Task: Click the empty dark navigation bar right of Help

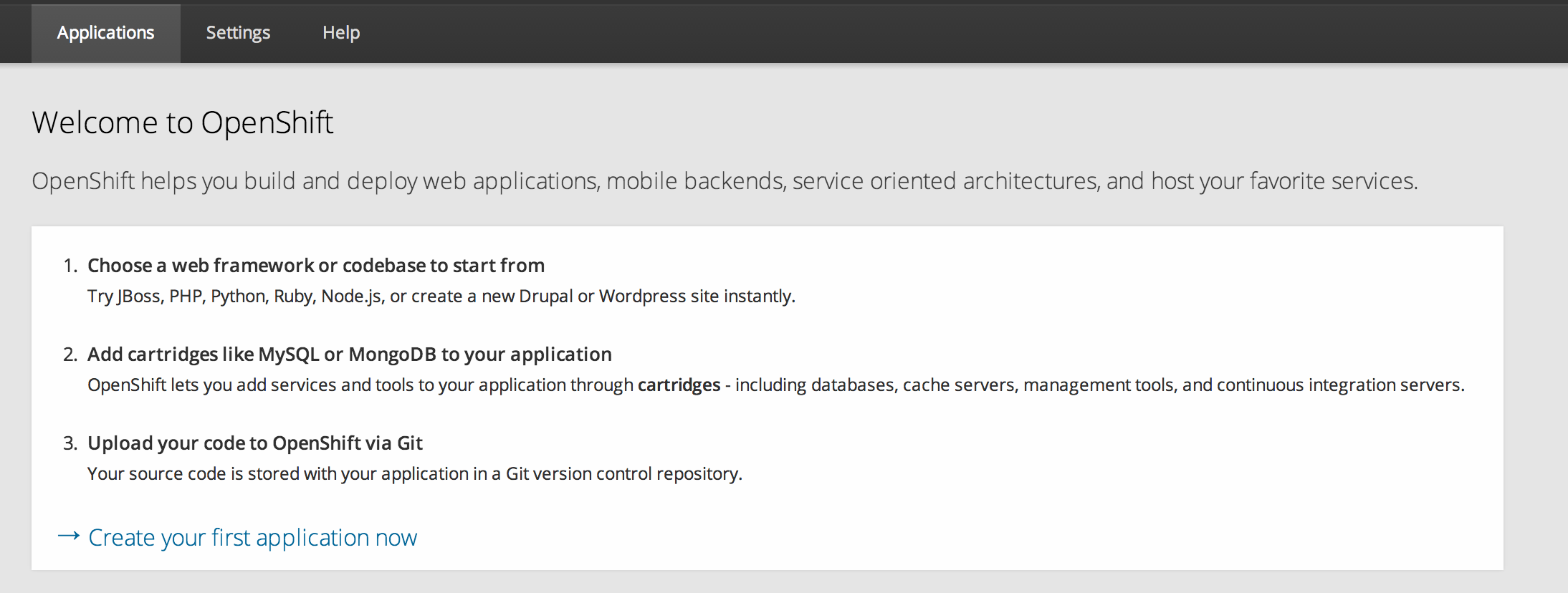Action: (x=932, y=33)
